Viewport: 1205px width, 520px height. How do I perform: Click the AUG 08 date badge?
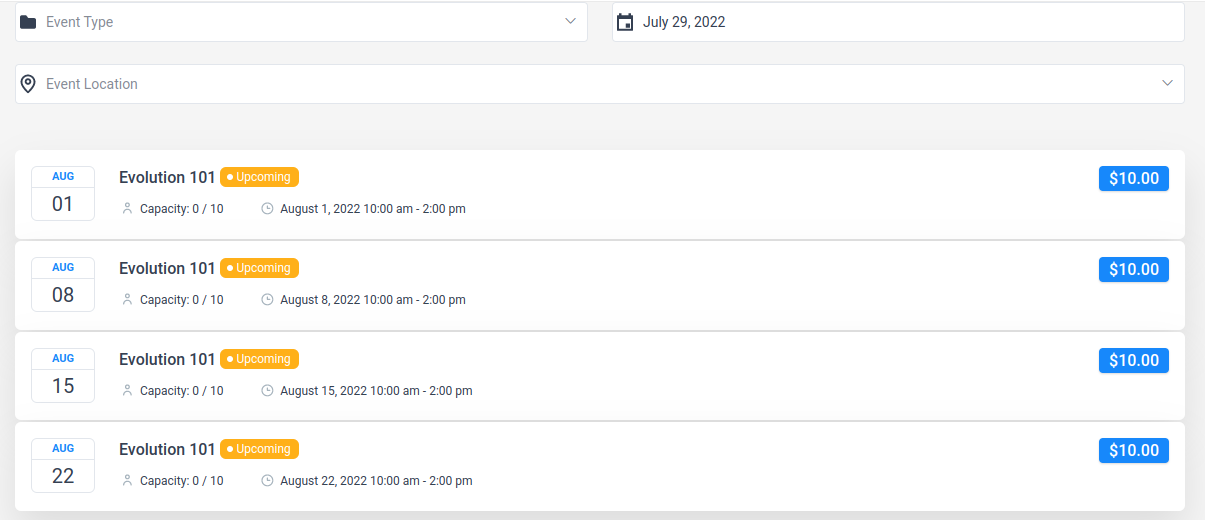(x=63, y=284)
